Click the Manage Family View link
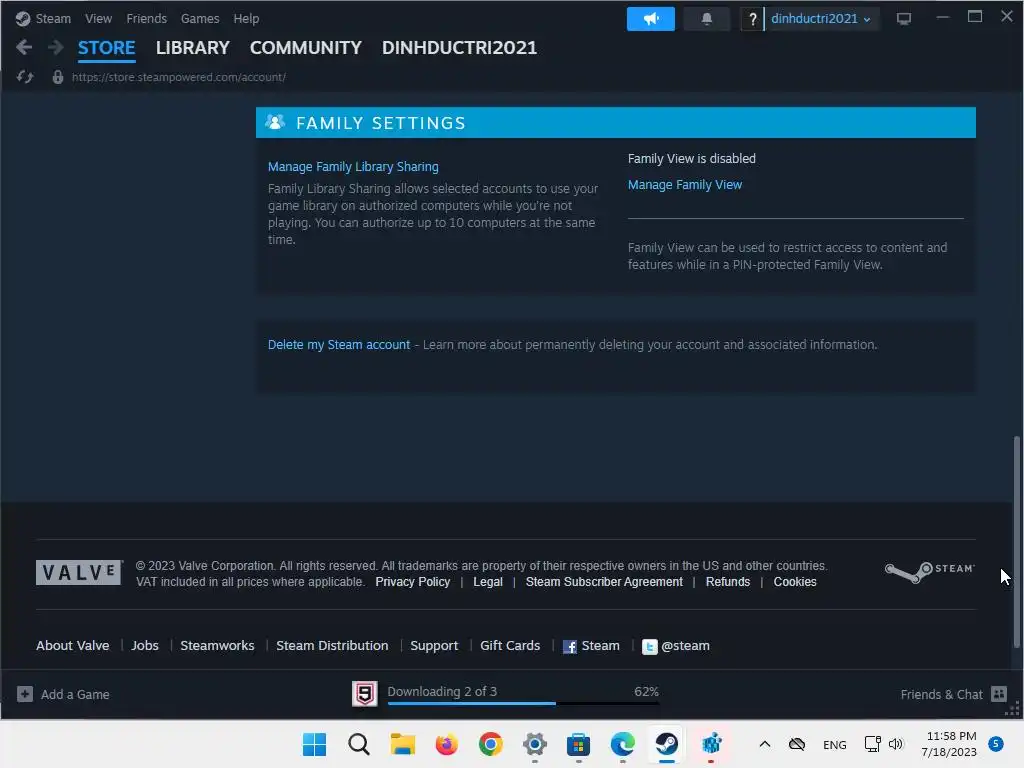 [684, 185]
